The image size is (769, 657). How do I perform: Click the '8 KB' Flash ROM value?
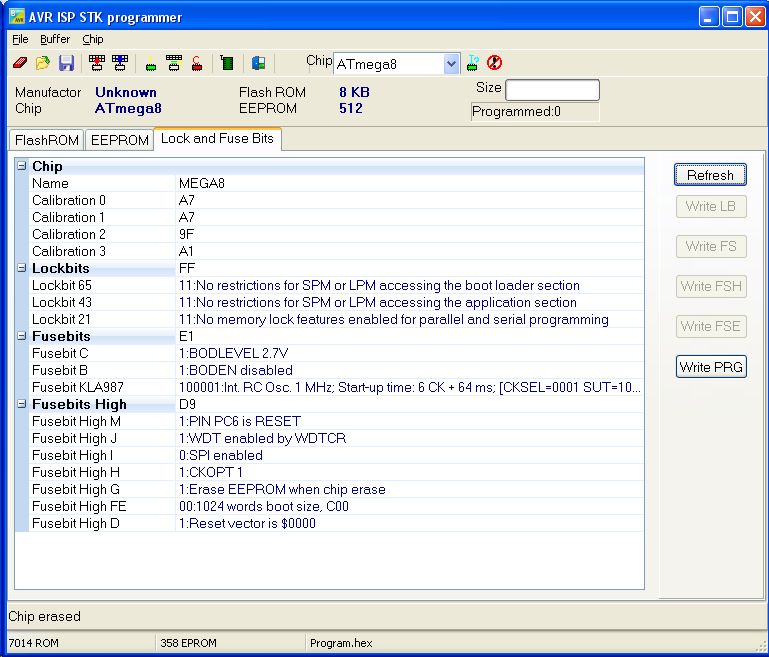pos(354,92)
